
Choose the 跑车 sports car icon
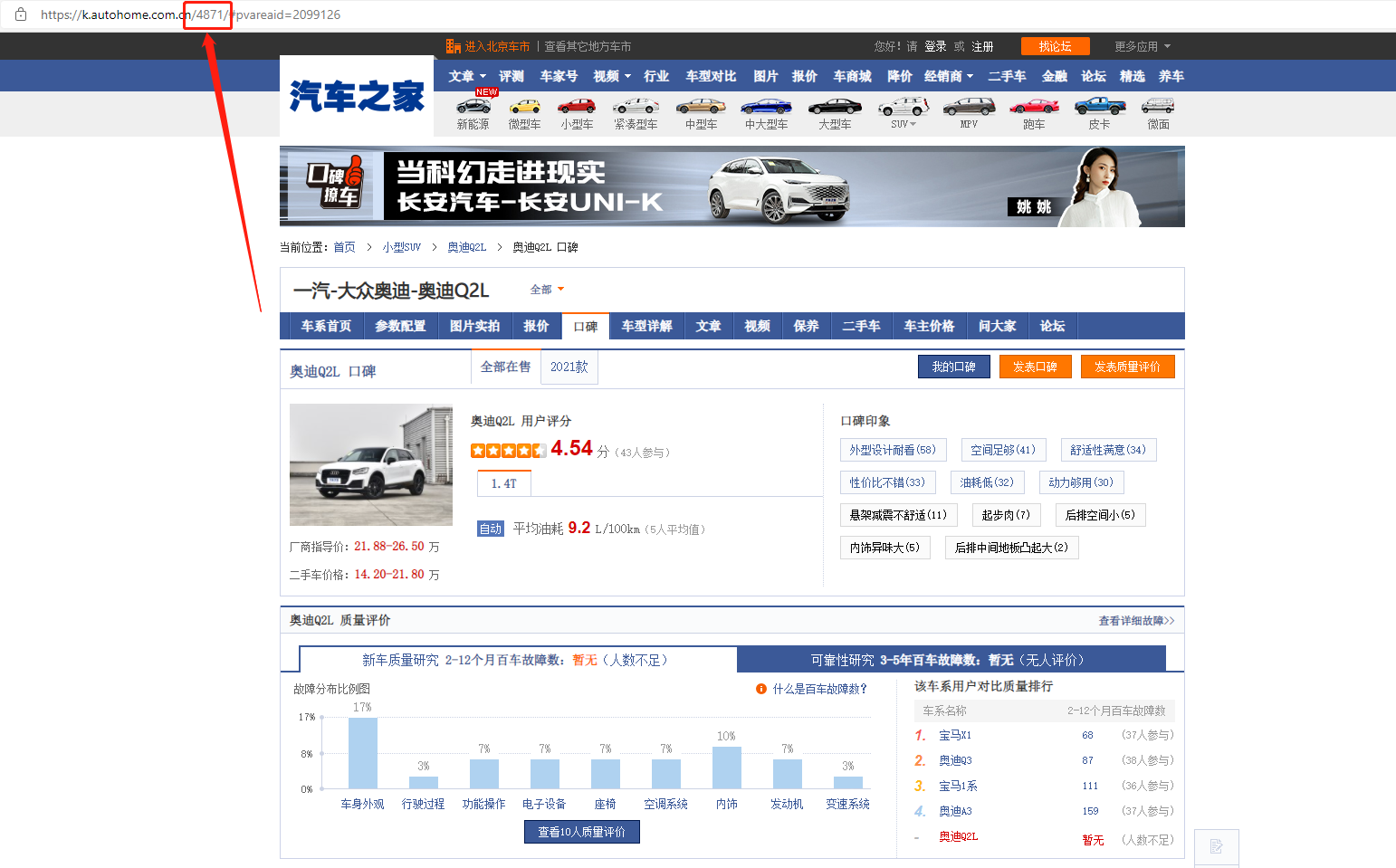(1034, 106)
